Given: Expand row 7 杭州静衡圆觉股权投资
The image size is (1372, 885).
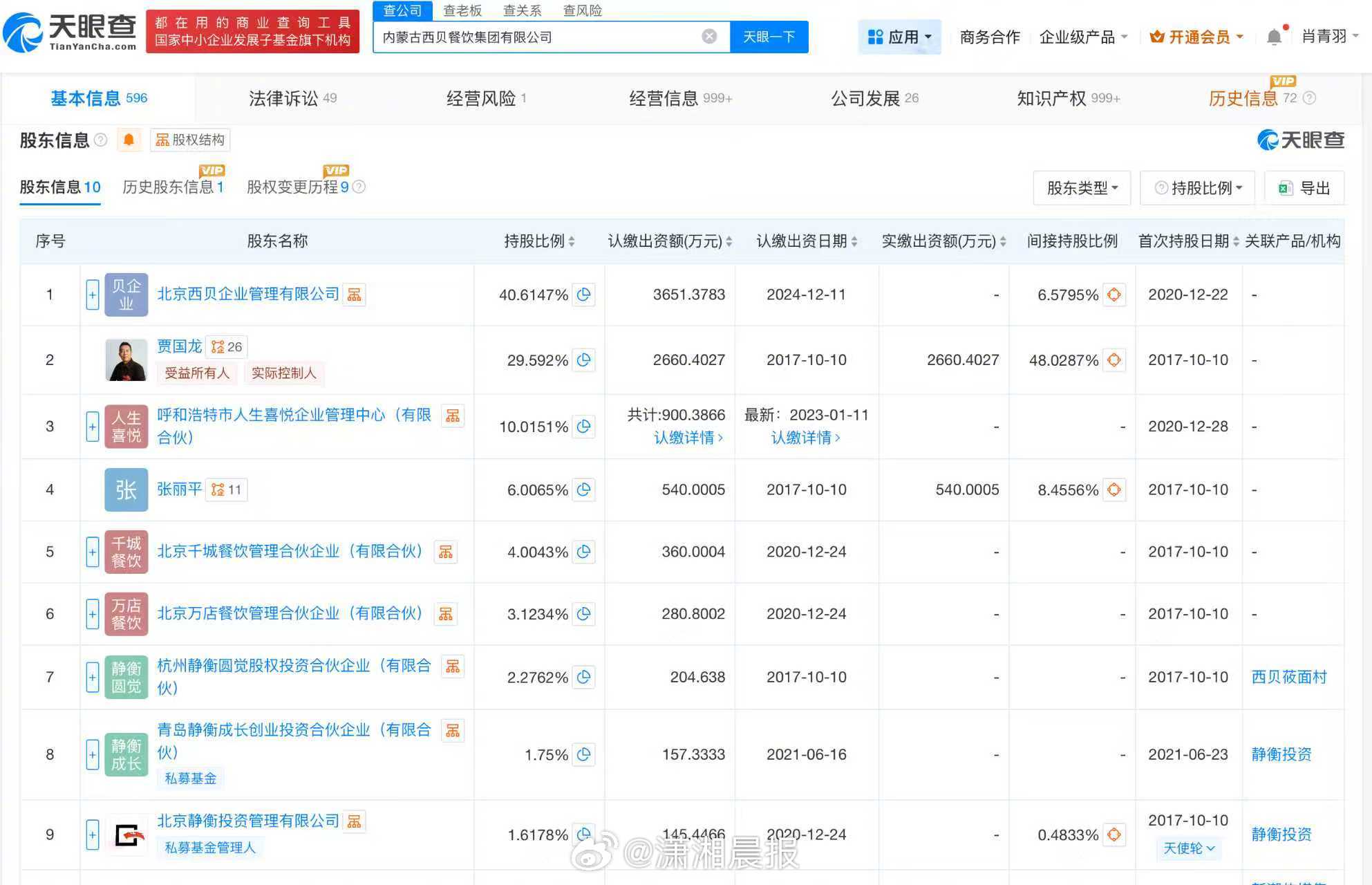Looking at the screenshot, I should 93,677.
